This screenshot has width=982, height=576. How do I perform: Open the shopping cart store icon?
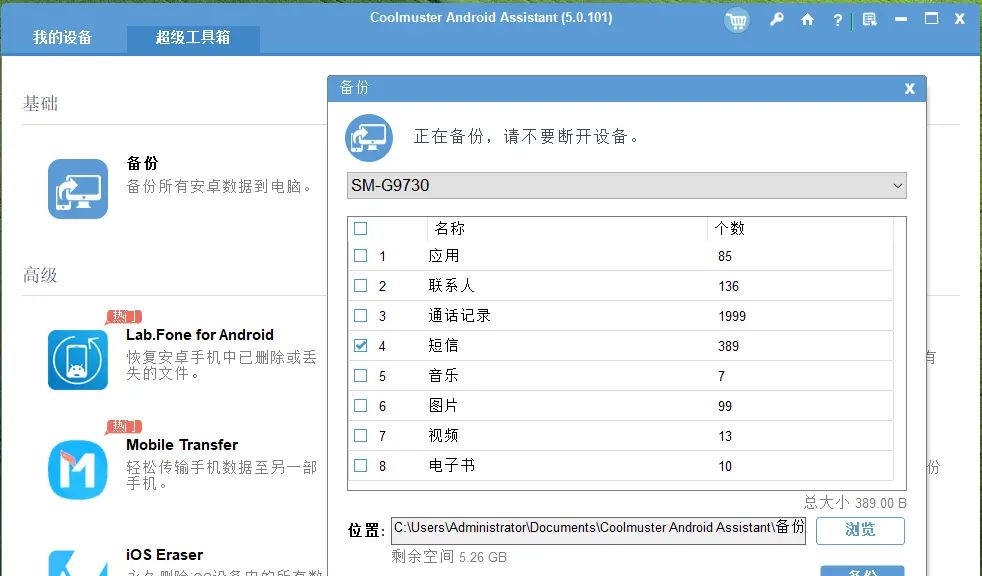tap(737, 19)
